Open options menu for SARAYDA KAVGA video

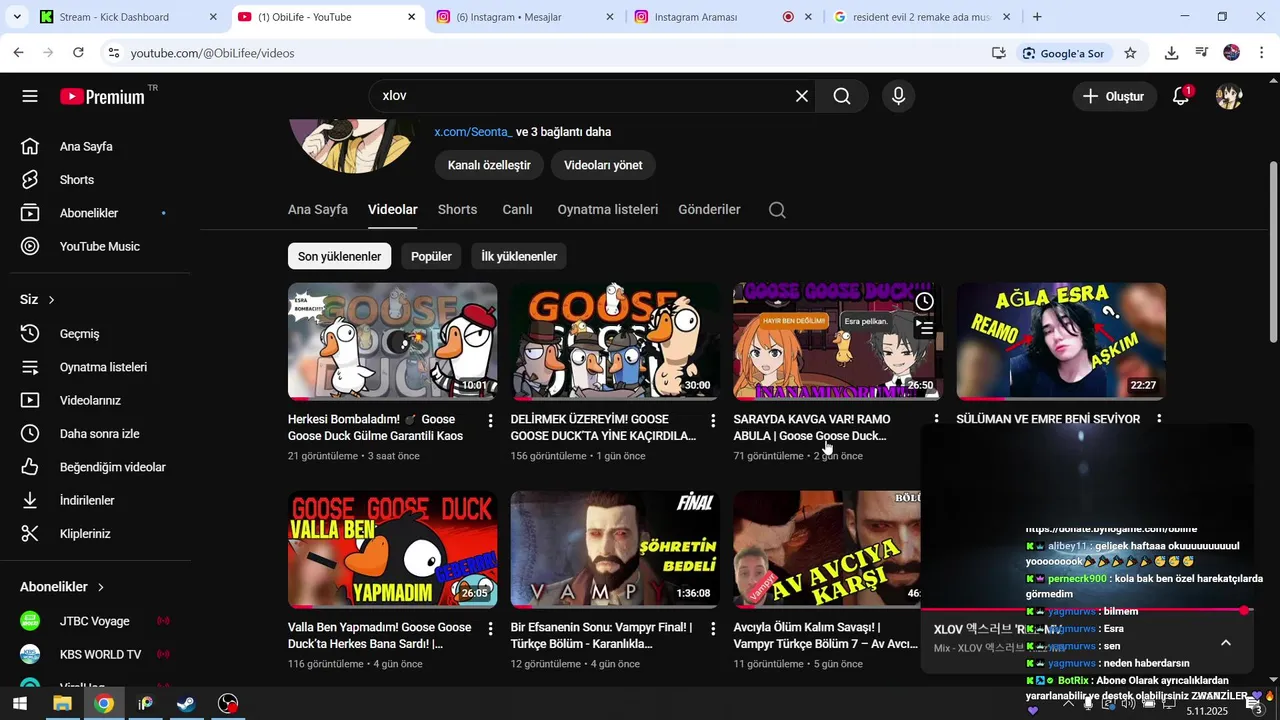pyautogui.click(x=936, y=419)
